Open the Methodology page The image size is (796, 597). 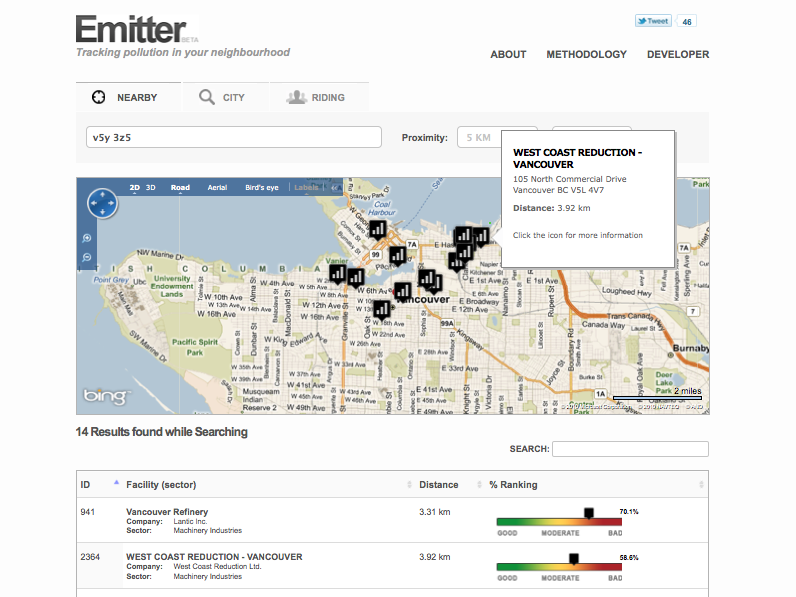[x=586, y=55]
